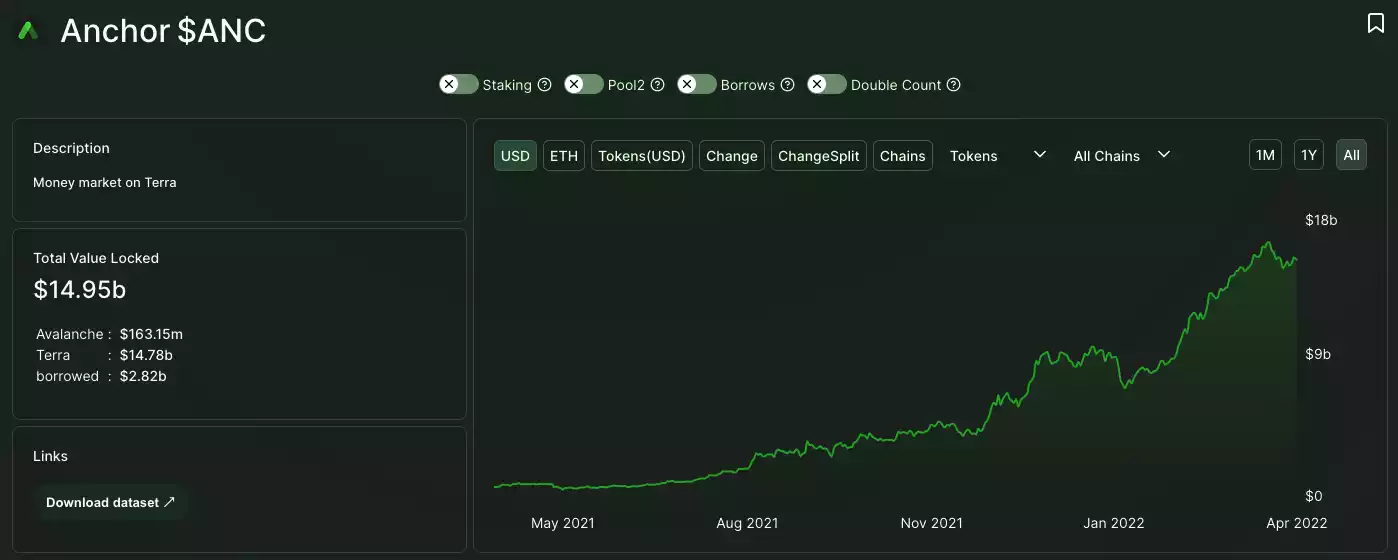Click help icon next to Pool2
This screenshot has height=560, width=1398.
[658, 85]
